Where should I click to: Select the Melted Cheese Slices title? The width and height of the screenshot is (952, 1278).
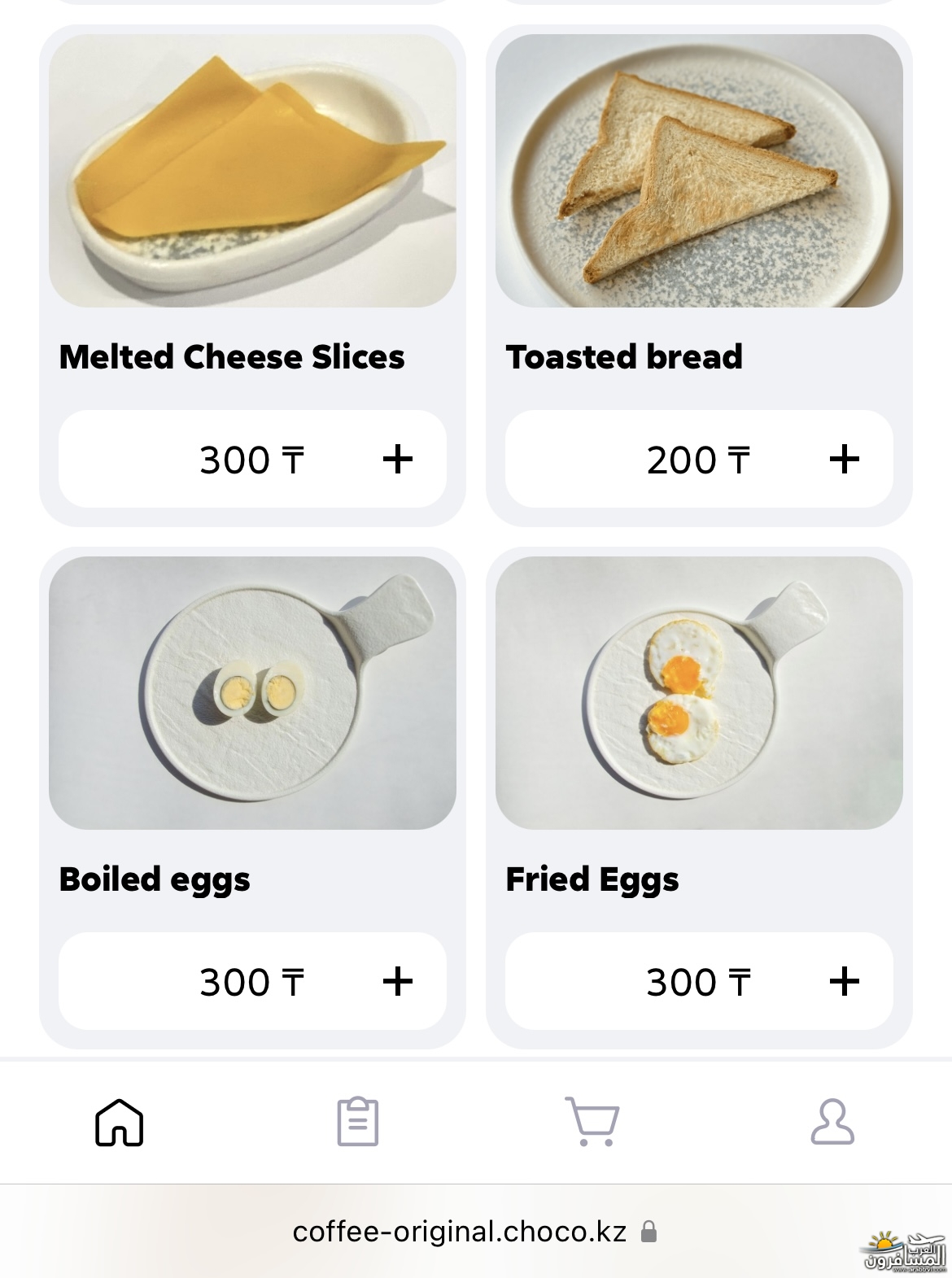232,357
